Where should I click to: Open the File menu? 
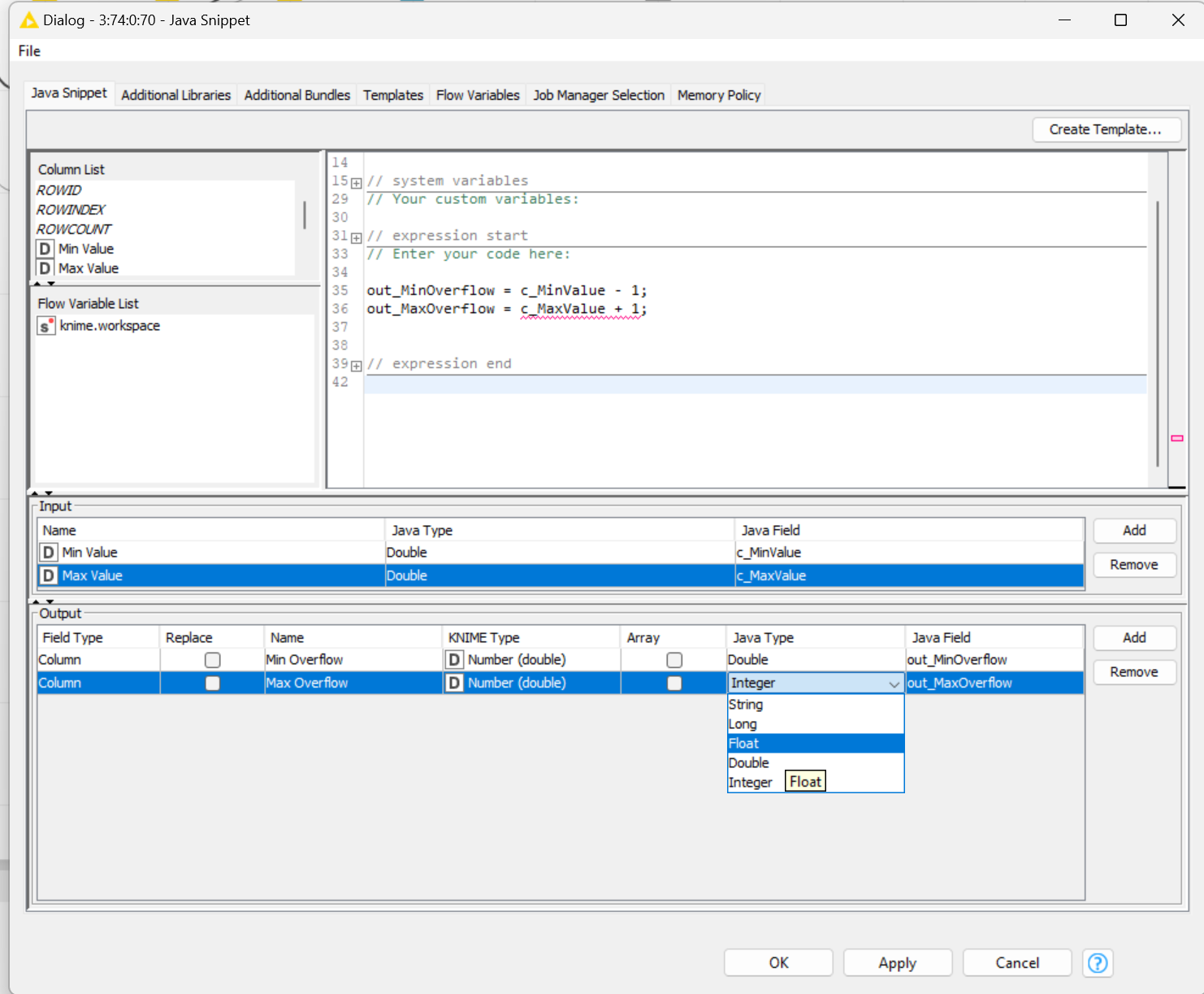(x=29, y=51)
